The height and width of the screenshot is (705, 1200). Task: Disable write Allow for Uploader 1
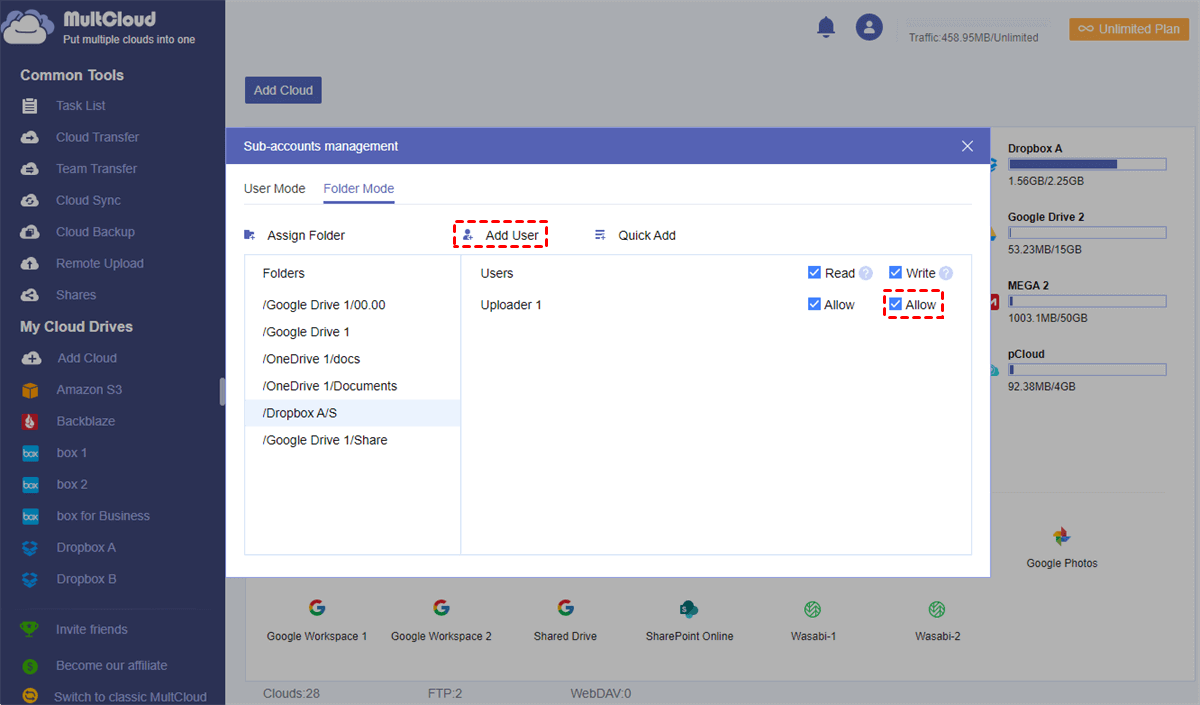coord(896,305)
